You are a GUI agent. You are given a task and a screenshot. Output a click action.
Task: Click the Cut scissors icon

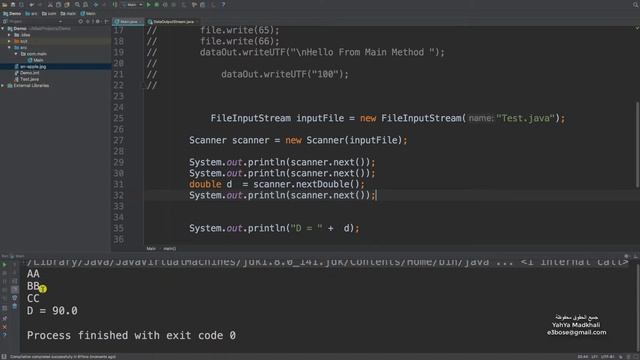tap(50, 4)
